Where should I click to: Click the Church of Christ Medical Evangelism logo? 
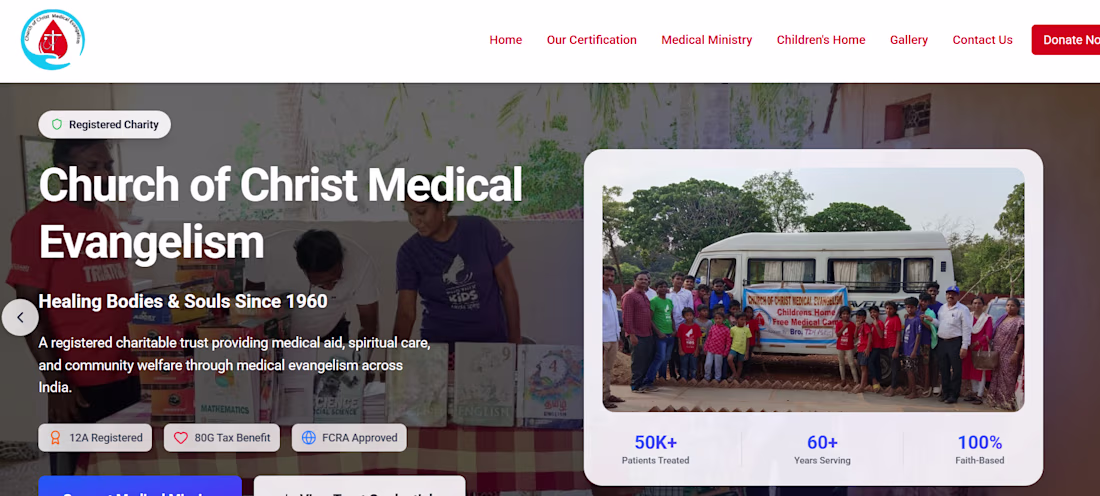click(x=53, y=40)
